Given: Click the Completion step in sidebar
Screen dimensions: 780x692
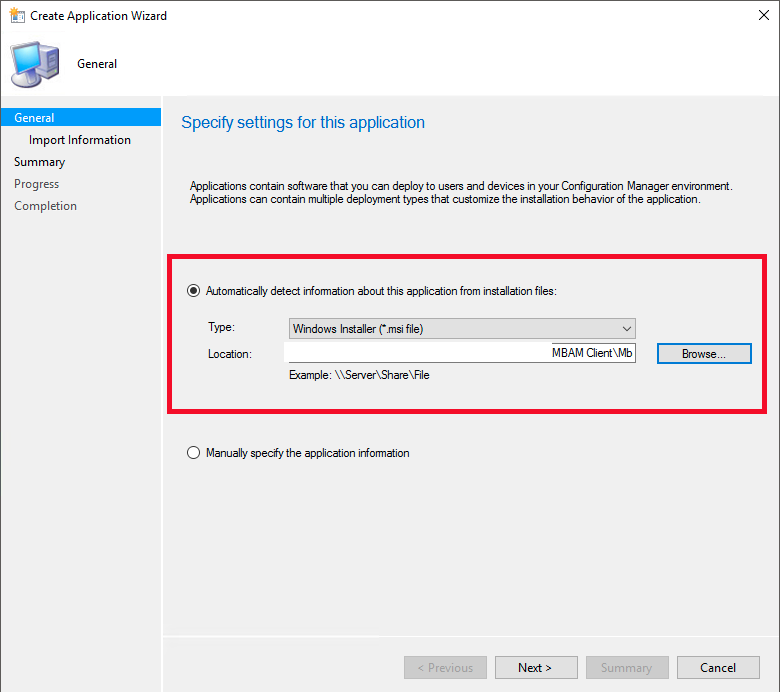Looking at the screenshot, I should (x=45, y=206).
